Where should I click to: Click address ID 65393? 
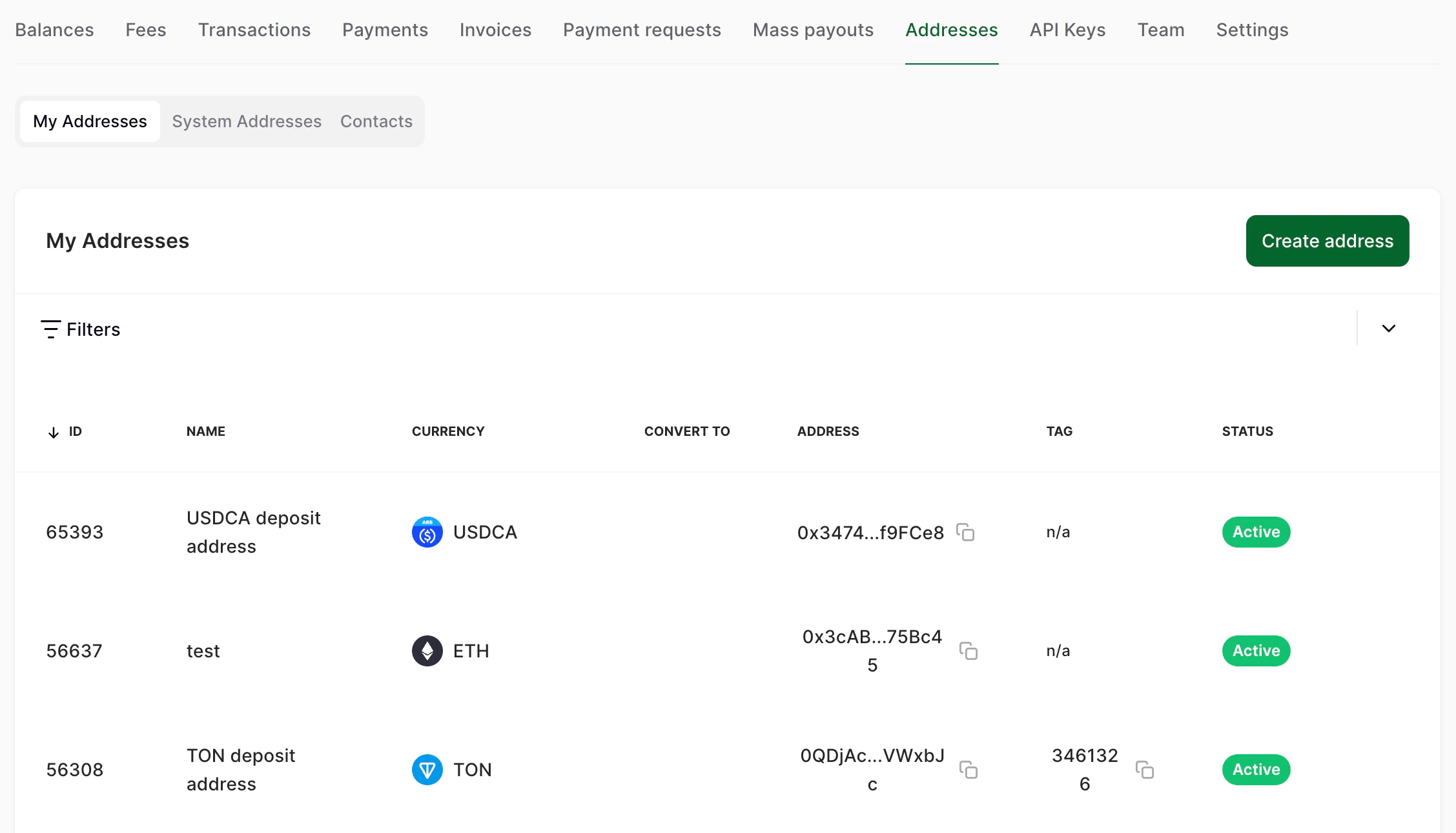74,532
